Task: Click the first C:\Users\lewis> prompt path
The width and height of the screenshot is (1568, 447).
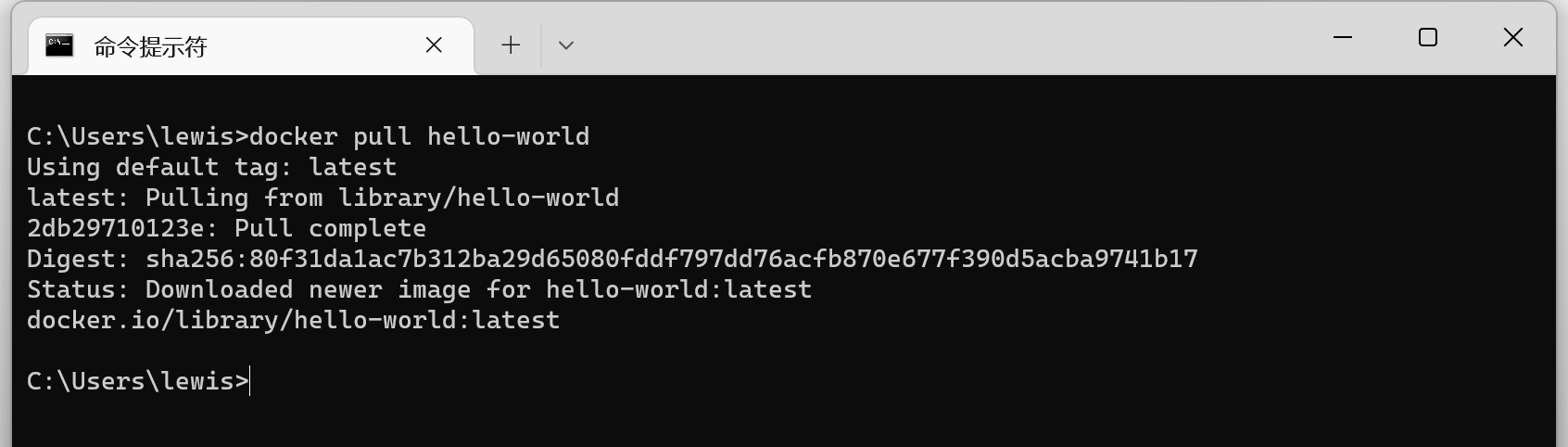Action: click(x=137, y=137)
